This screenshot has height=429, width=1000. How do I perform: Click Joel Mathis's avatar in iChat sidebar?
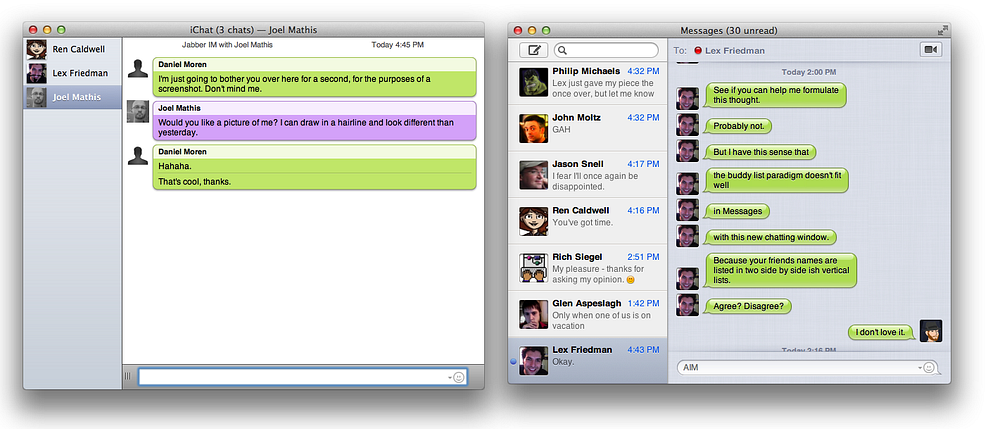pos(36,98)
